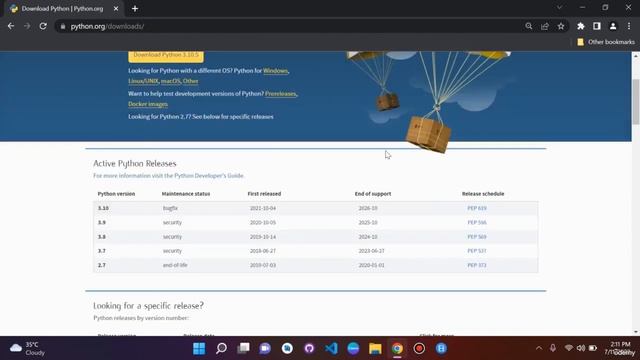Reload the python.org page
This screenshot has width=640, height=360.
click(x=43, y=26)
